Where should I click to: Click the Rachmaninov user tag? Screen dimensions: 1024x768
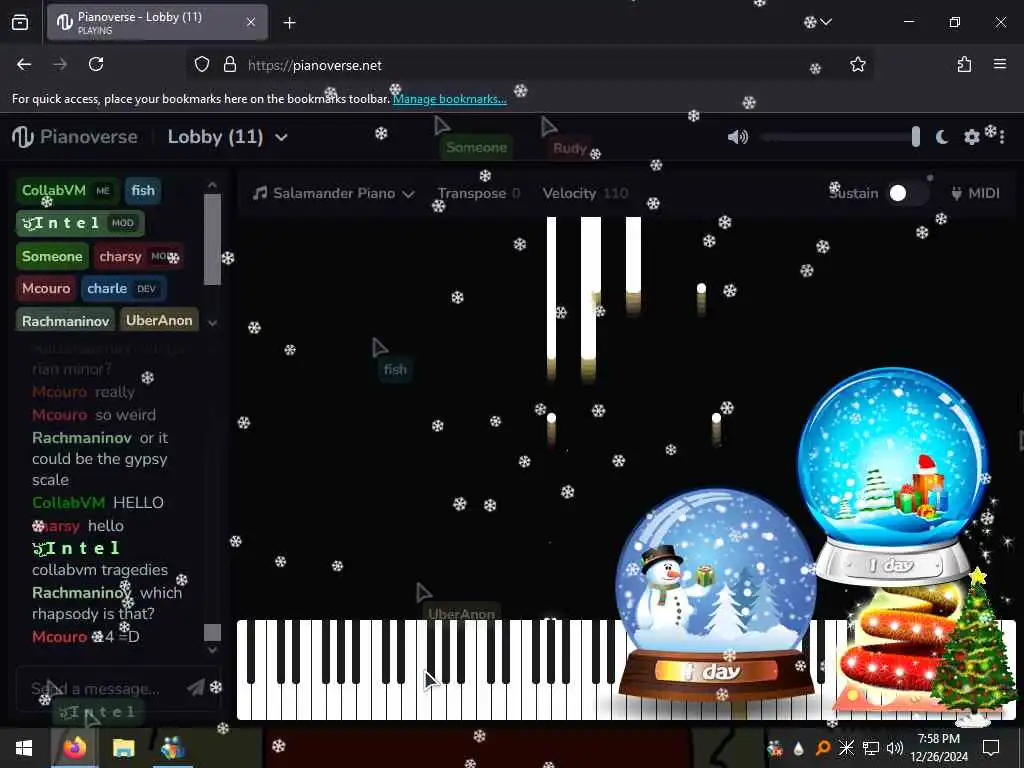tap(65, 320)
